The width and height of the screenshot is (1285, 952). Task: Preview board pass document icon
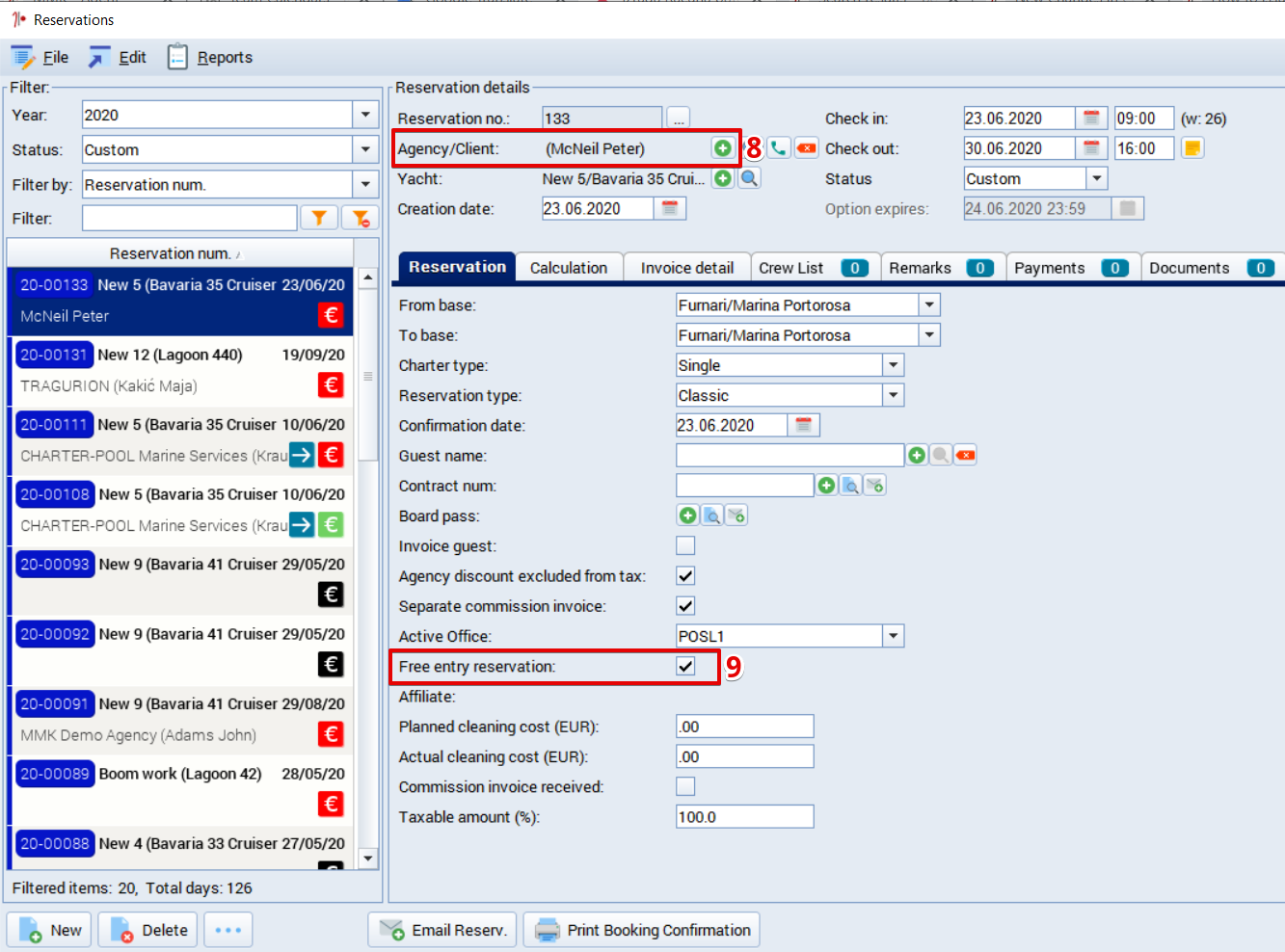pyautogui.click(x=711, y=516)
